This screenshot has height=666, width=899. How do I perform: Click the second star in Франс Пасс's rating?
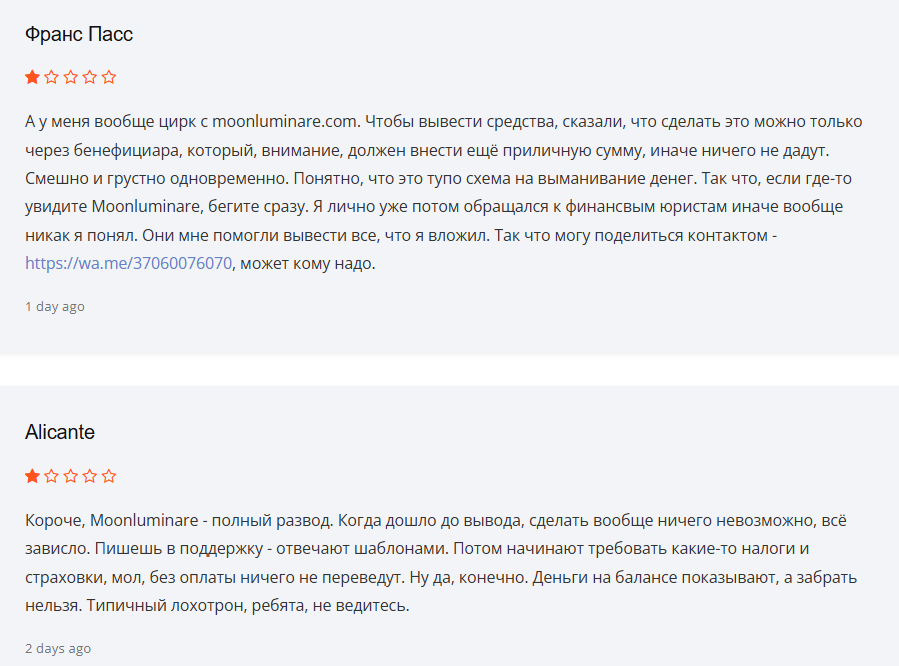tap(51, 77)
